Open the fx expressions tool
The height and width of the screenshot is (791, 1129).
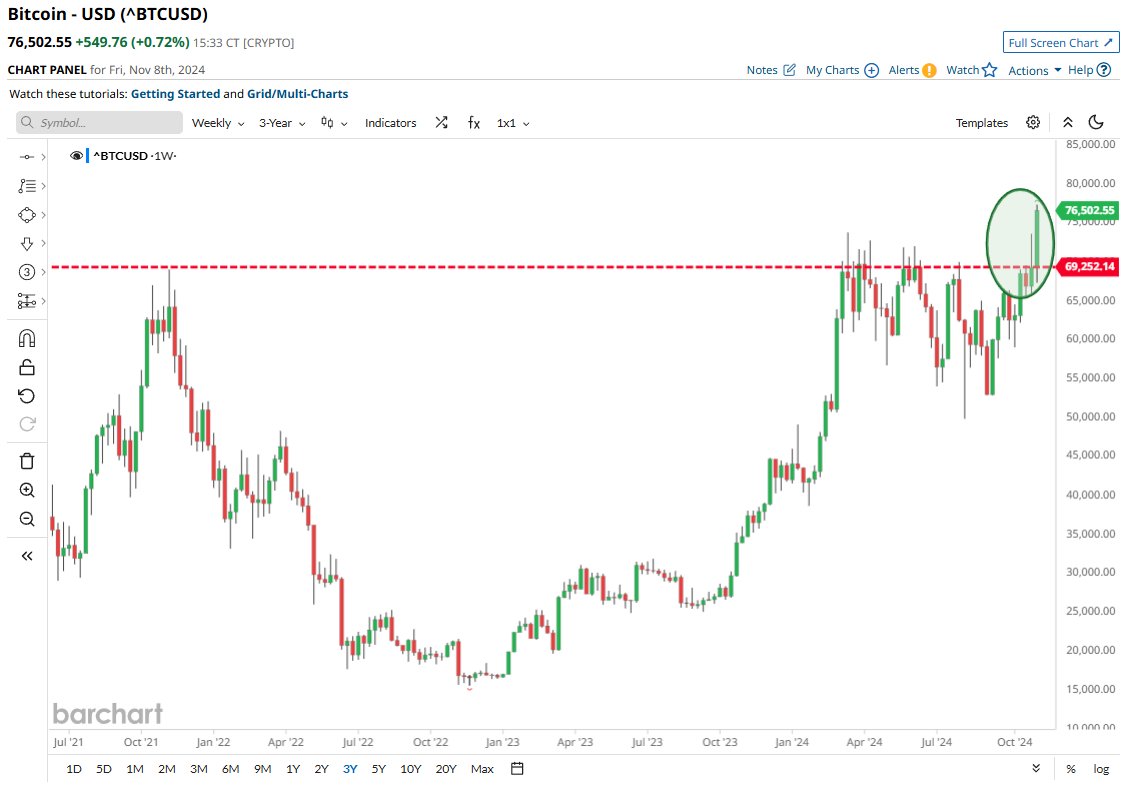[473, 122]
